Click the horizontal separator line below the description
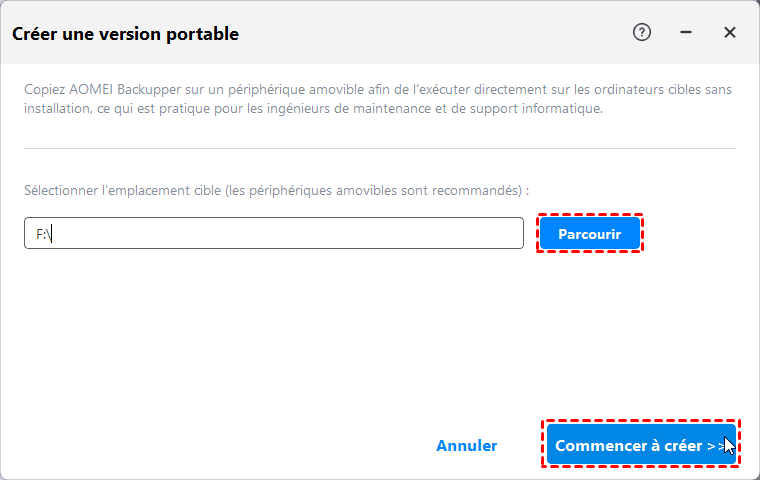The height and width of the screenshot is (480, 760). tap(380, 149)
